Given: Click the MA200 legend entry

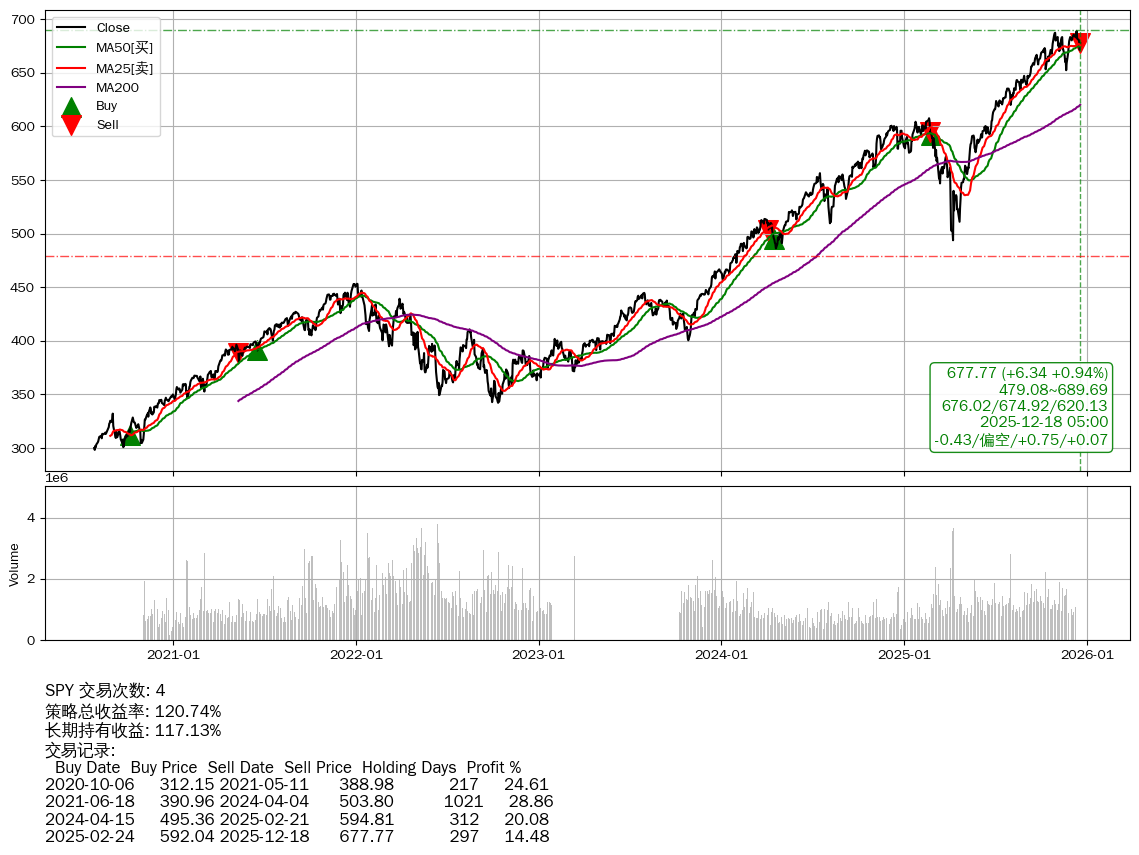Looking at the screenshot, I should coord(117,87).
